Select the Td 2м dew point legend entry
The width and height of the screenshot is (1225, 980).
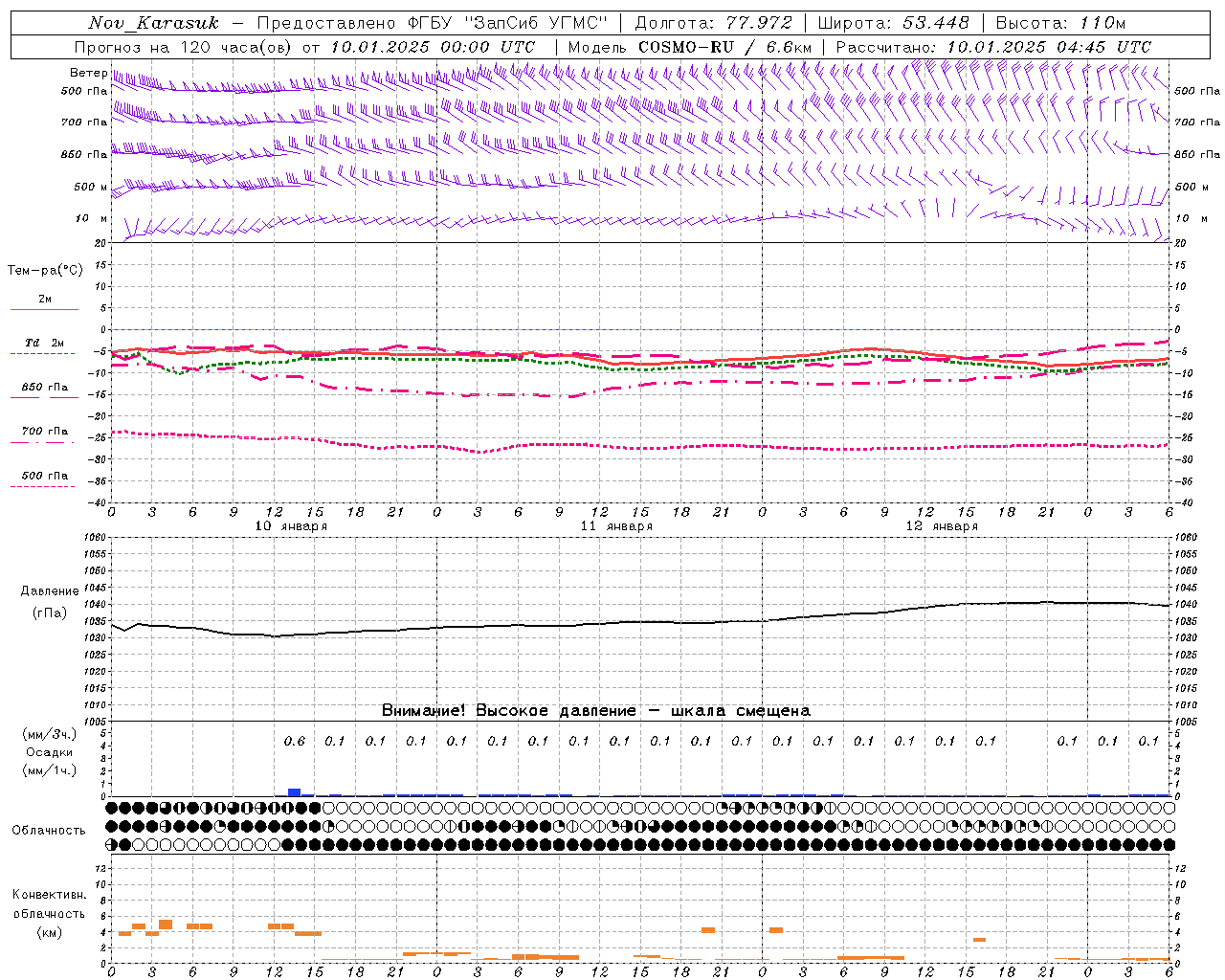[44, 343]
